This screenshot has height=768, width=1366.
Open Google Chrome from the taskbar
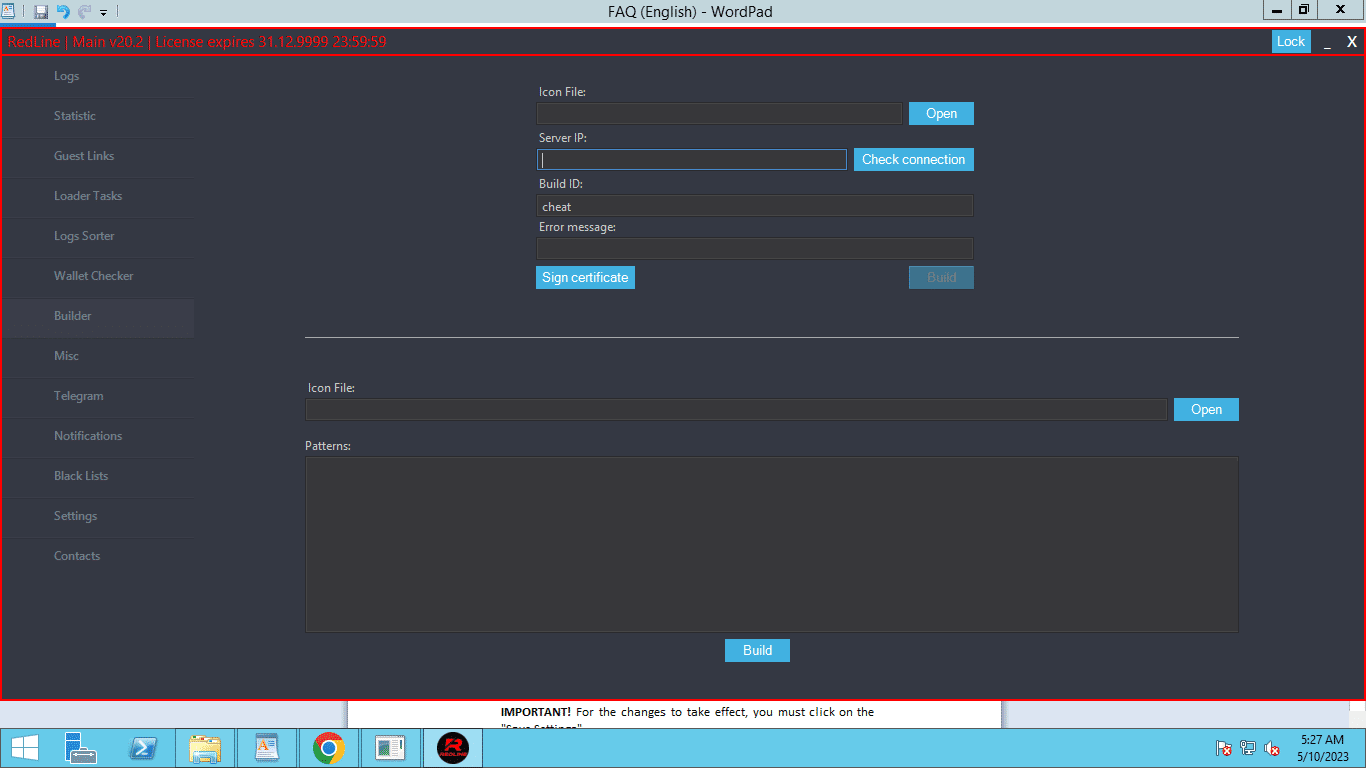(x=329, y=748)
